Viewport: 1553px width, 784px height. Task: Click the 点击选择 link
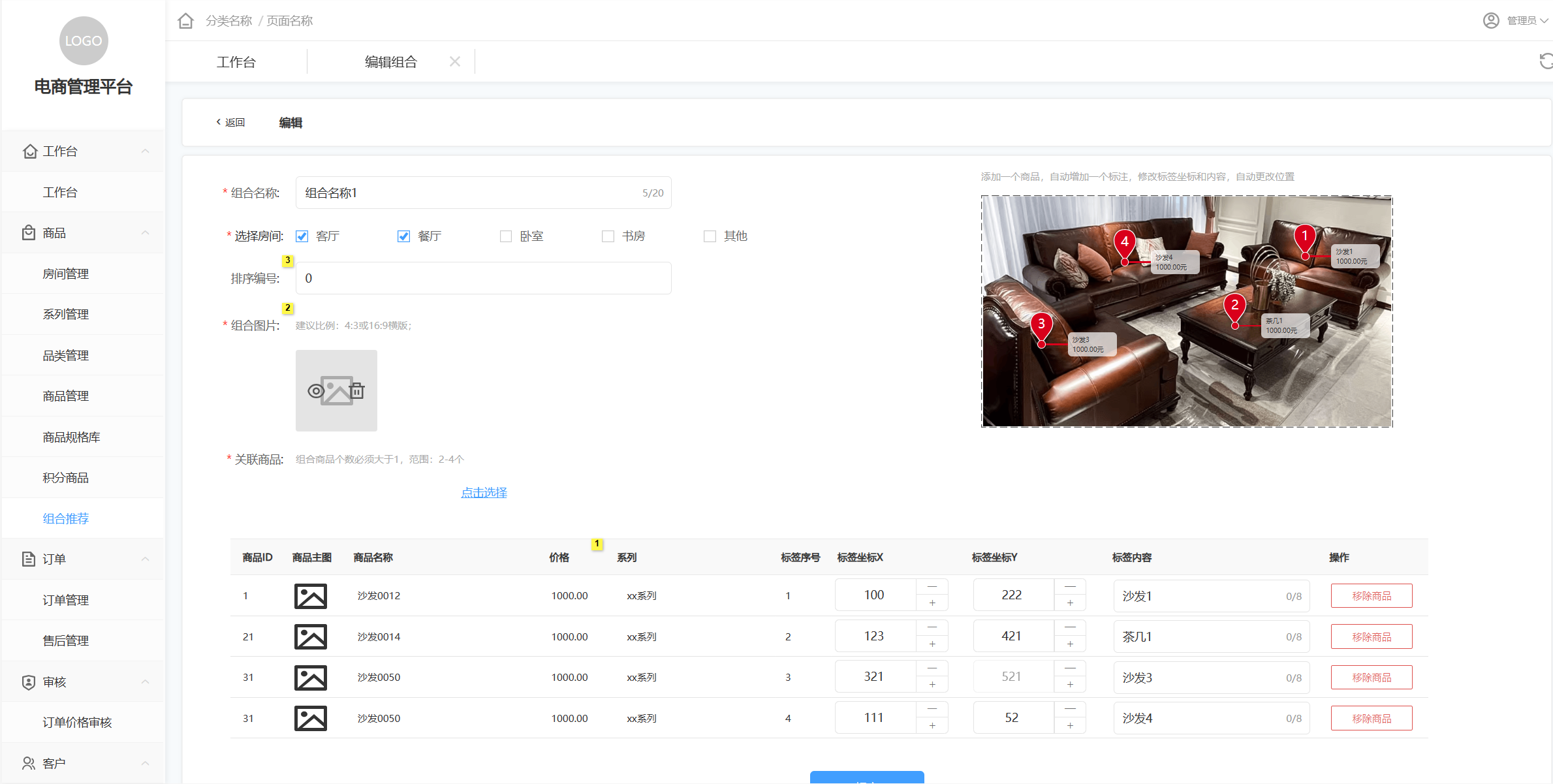tap(484, 493)
